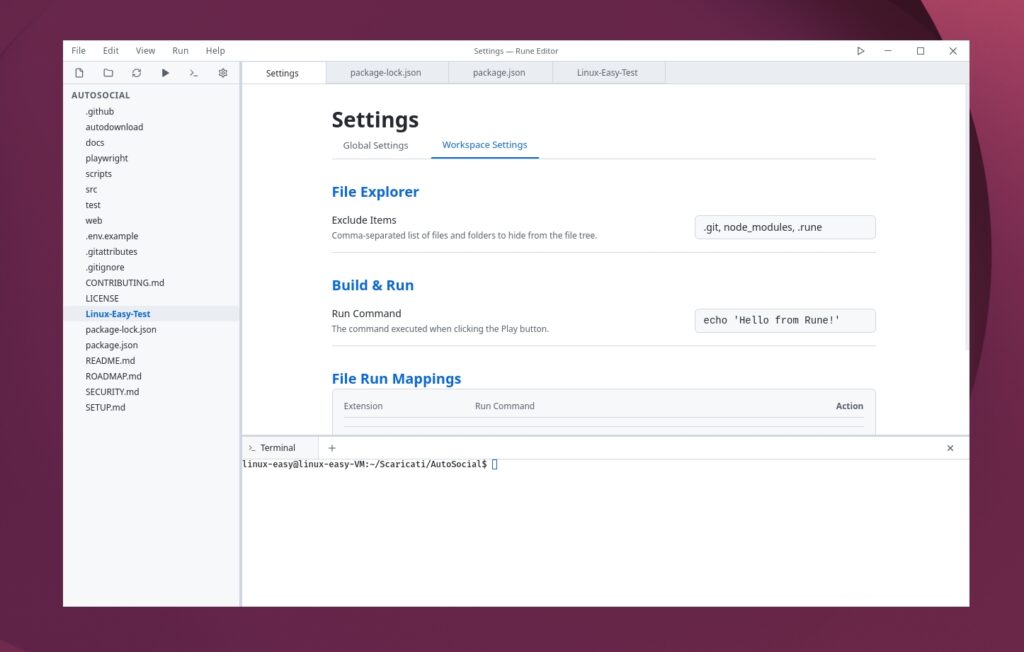Switch to the Settings editor tab
This screenshot has width=1024, height=652.
coord(283,73)
